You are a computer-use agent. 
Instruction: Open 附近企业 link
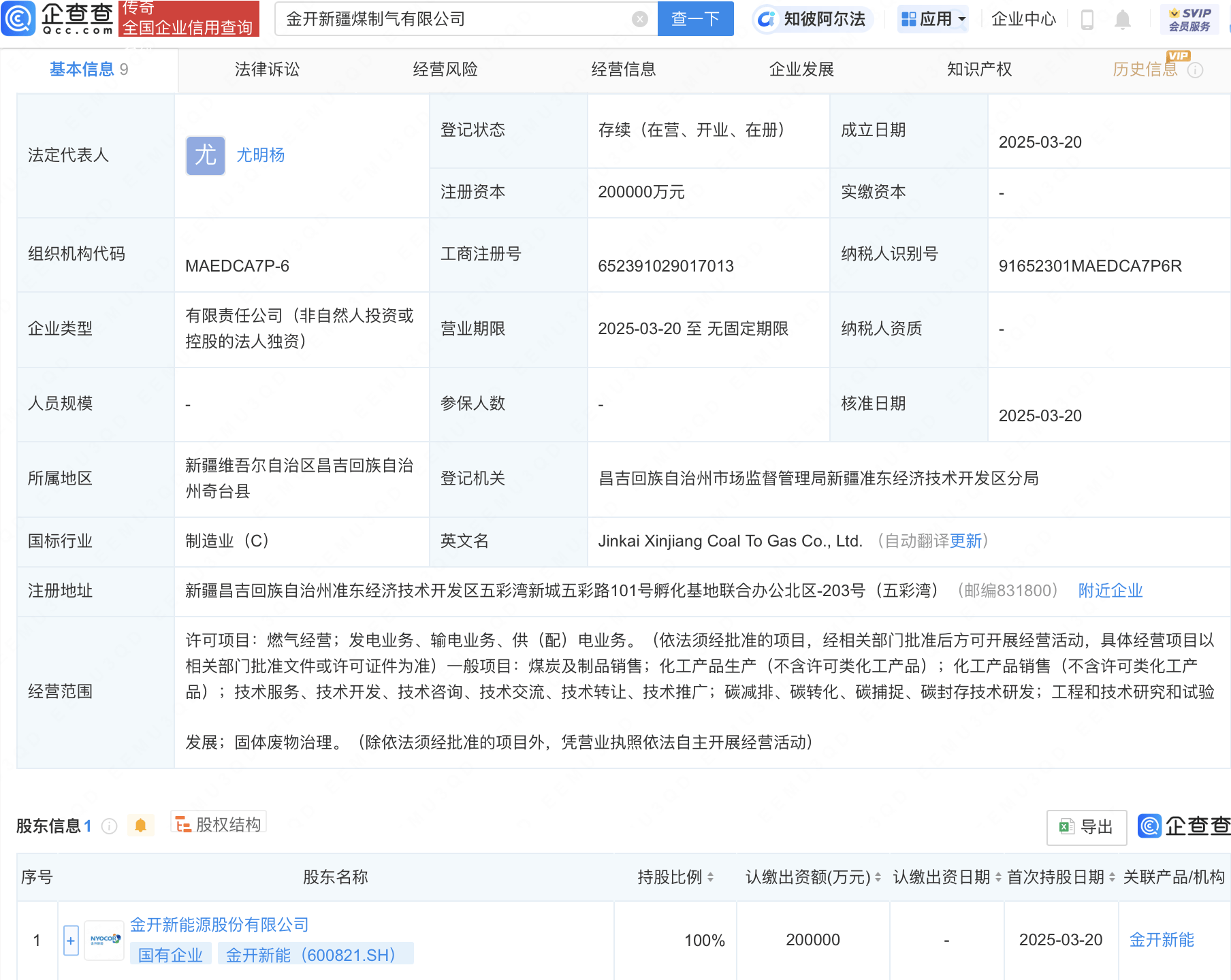(x=1110, y=591)
